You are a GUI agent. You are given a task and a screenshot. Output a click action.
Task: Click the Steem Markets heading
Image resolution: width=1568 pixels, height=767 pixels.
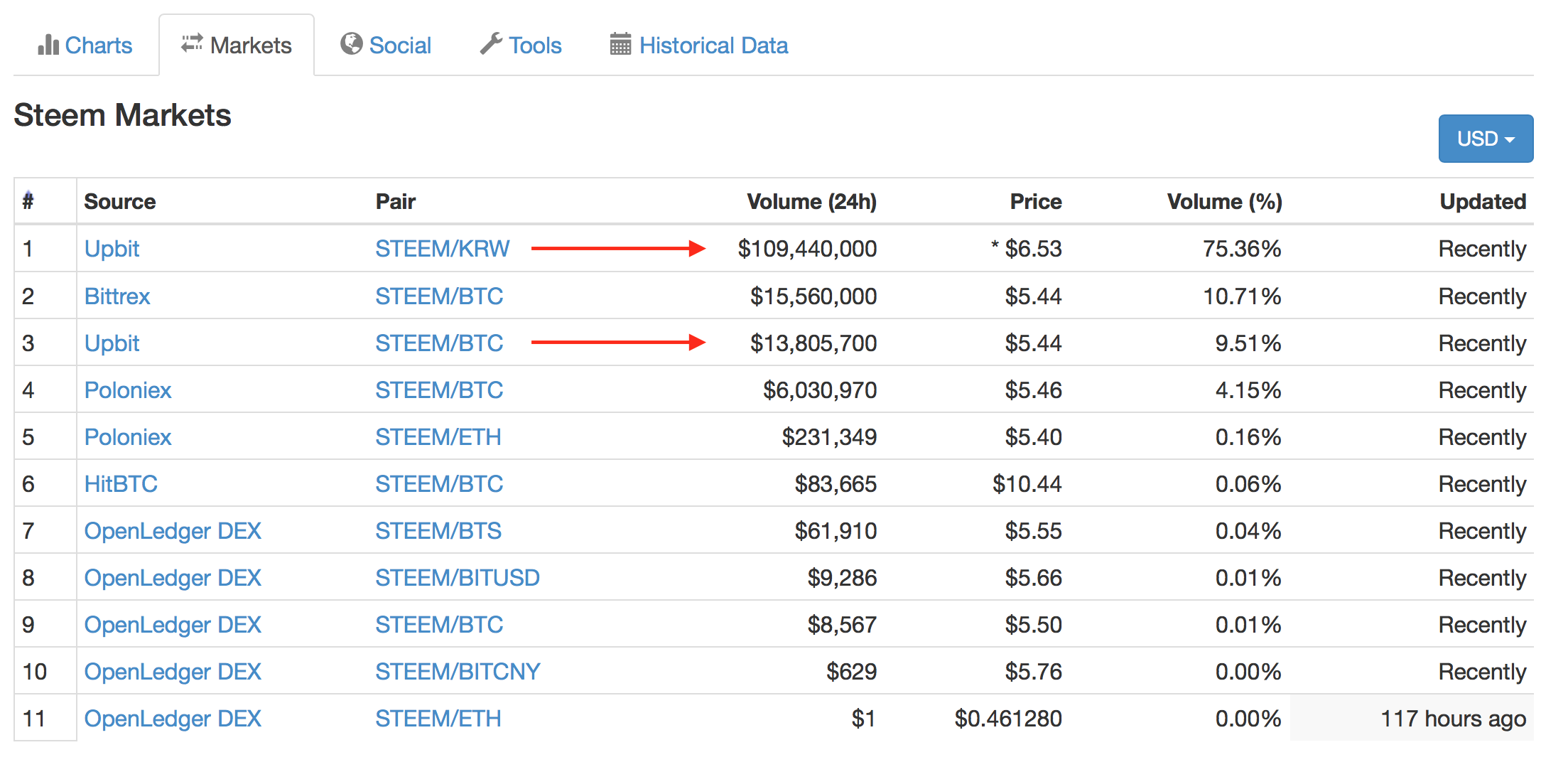point(122,115)
